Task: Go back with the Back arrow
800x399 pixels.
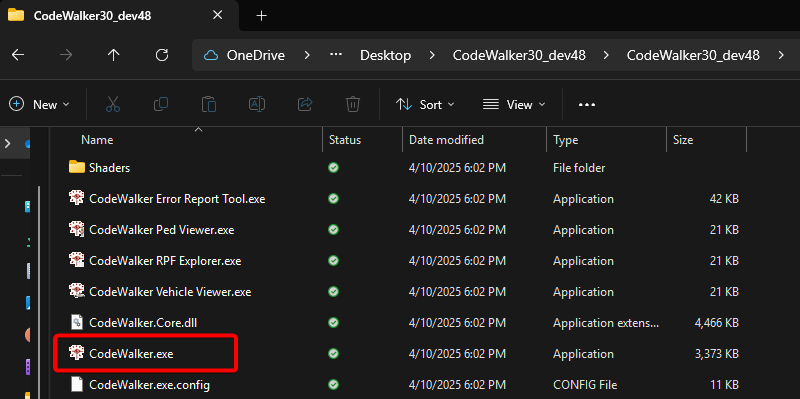Action: (18, 55)
